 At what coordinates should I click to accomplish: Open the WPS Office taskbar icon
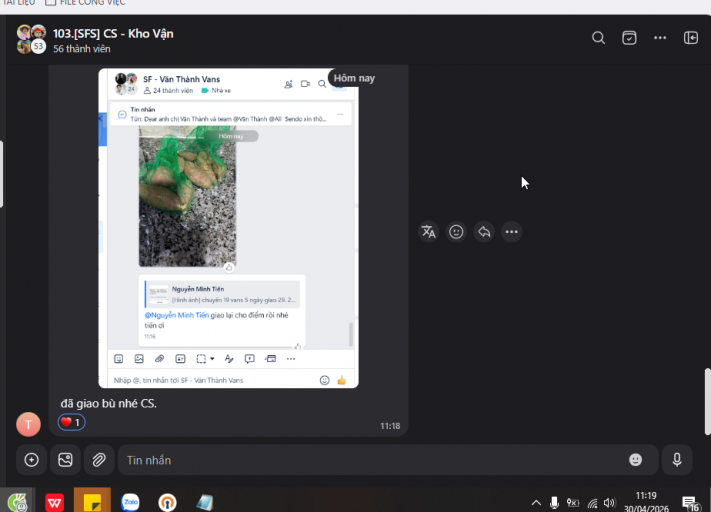(x=55, y=502)
